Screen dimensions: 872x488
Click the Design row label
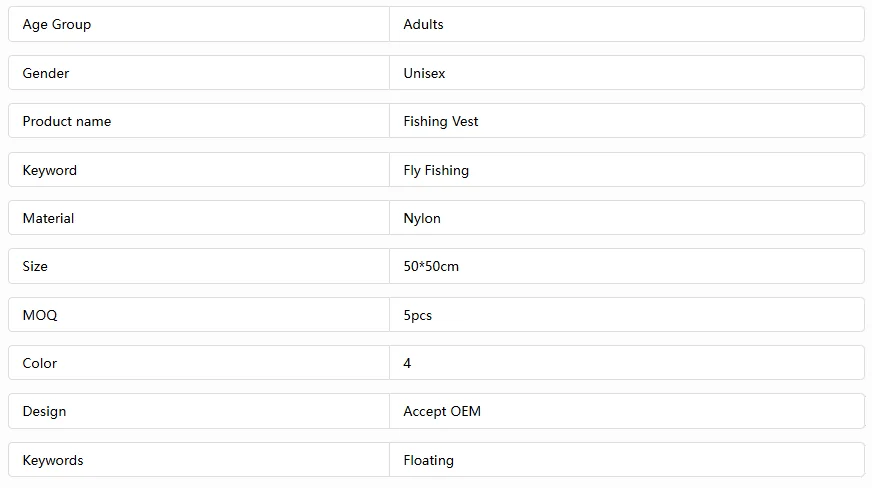click(45, 411)
